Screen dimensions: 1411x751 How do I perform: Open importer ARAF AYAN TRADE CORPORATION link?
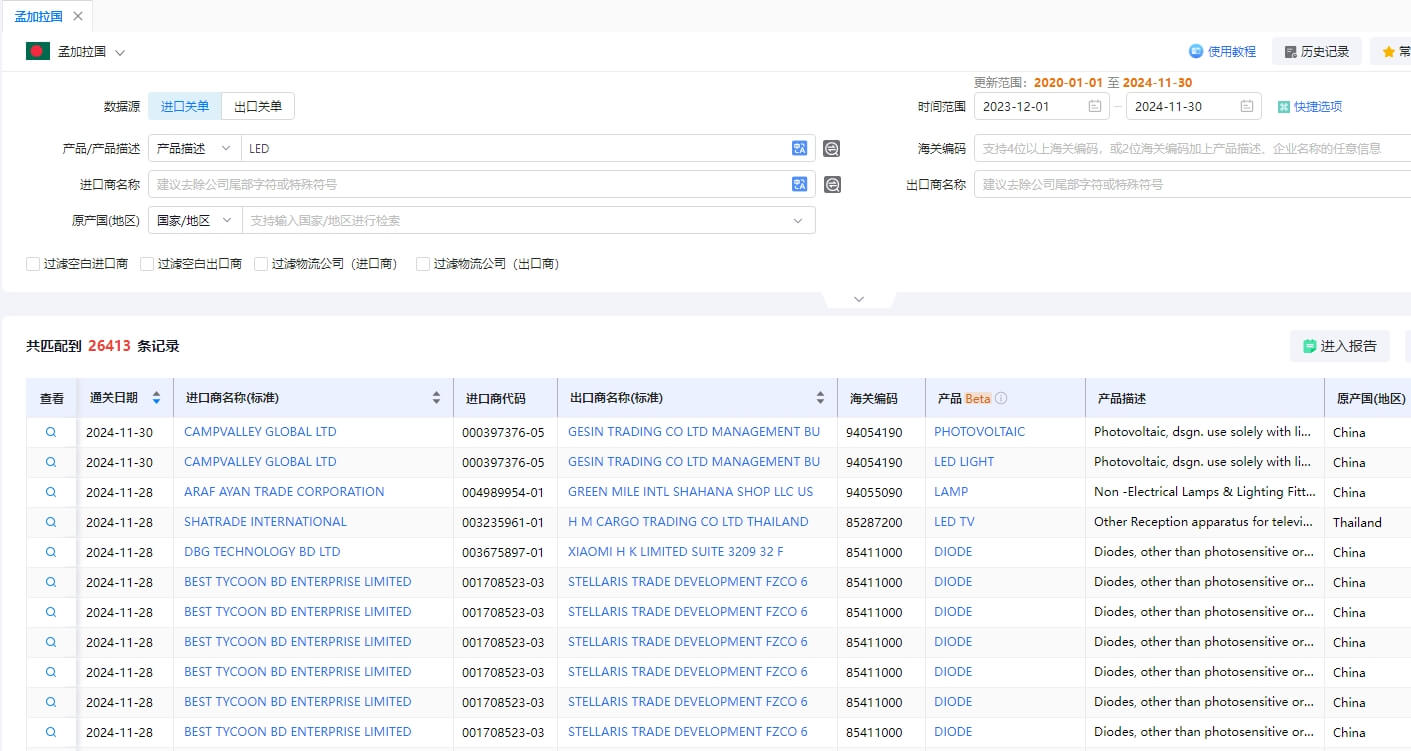click(284, 491)
